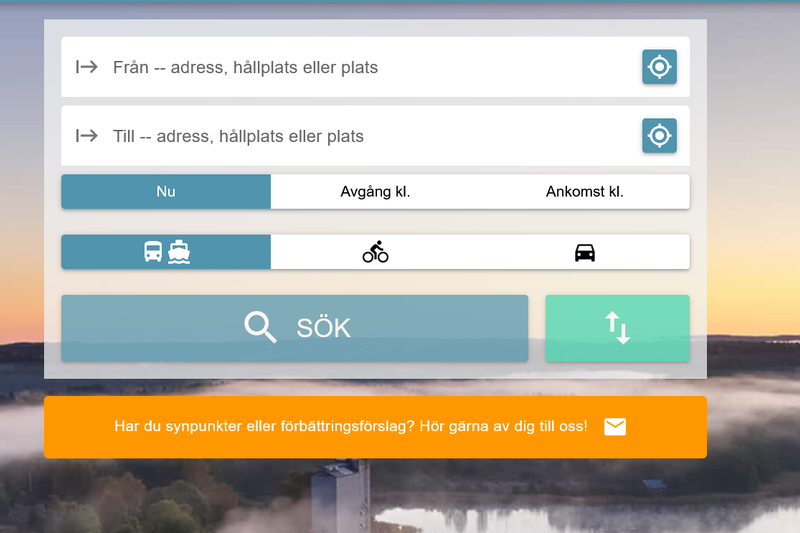This screenshot has height=533, width=800.
Task: Click the bus icon in travel modes
Action: [x=153, y=252]
